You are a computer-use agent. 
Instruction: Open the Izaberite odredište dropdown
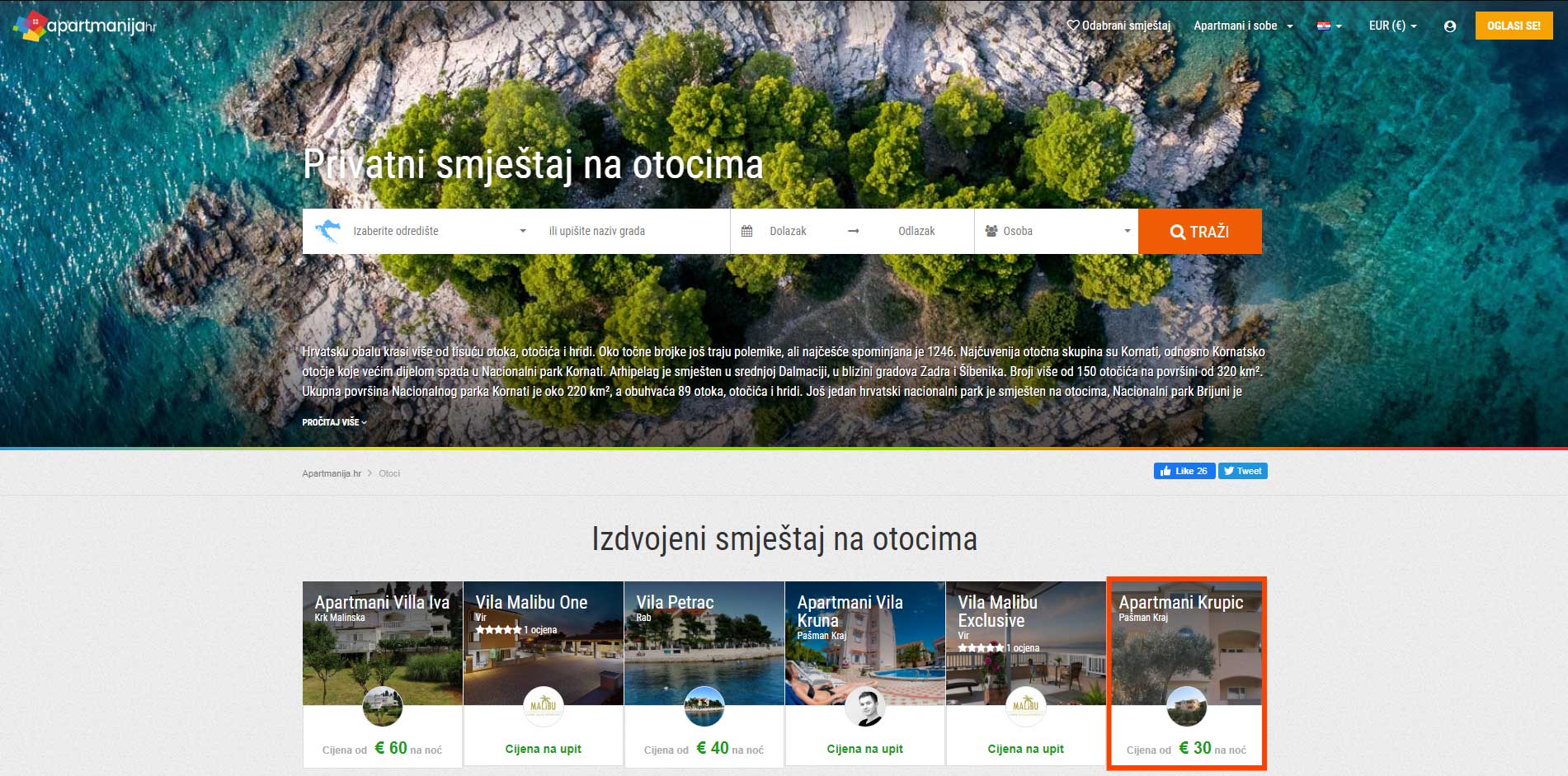[x=439, y=231]
